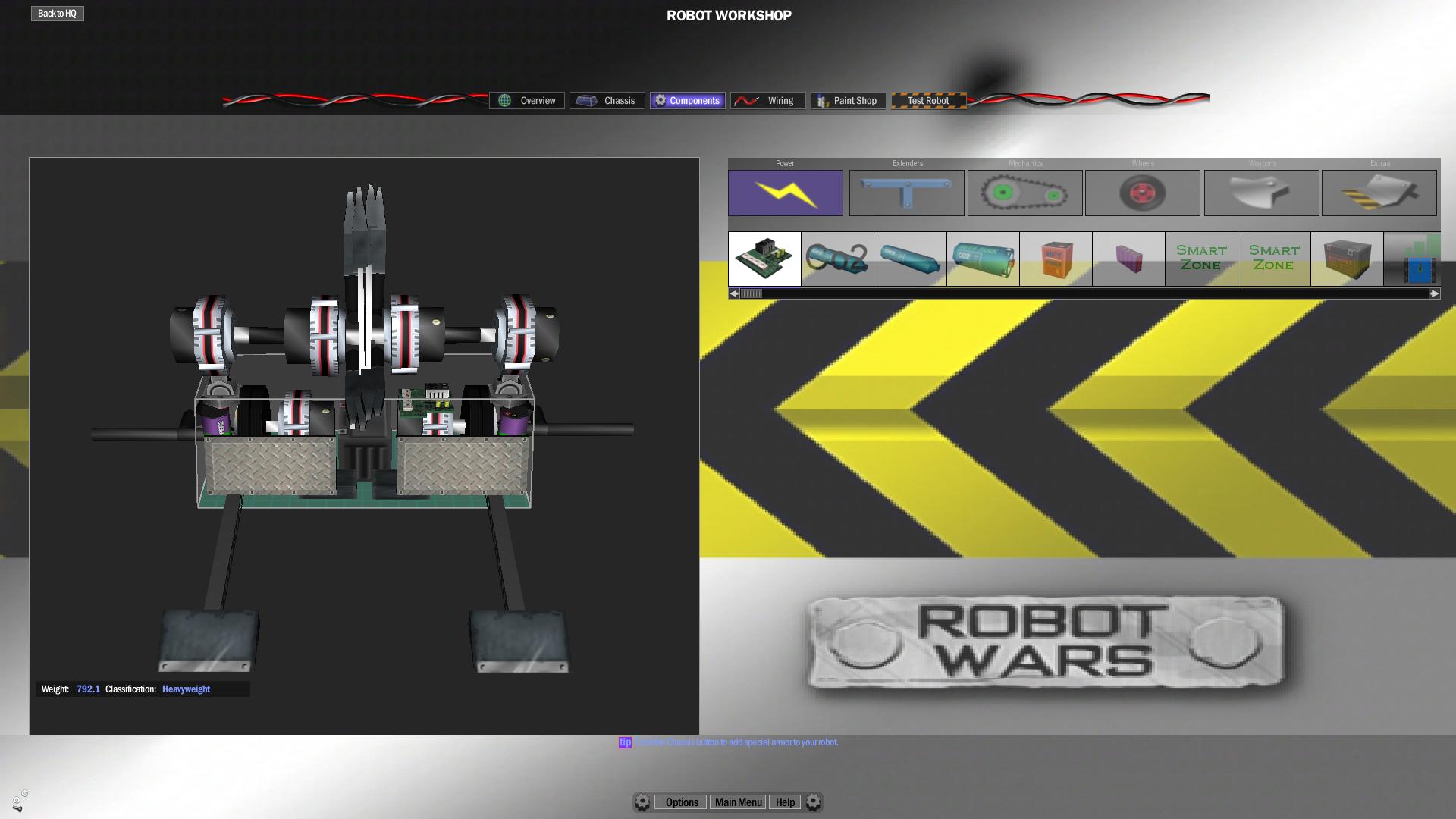Switch to the Chassis tab
This screenshot has width=1456, height=819.
[x=607, y=100]
